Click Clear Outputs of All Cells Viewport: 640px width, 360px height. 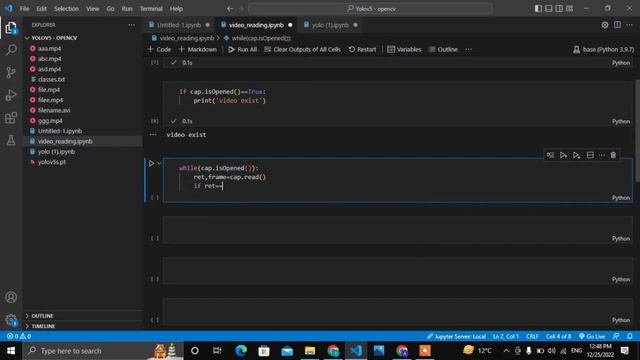point(302,49)
